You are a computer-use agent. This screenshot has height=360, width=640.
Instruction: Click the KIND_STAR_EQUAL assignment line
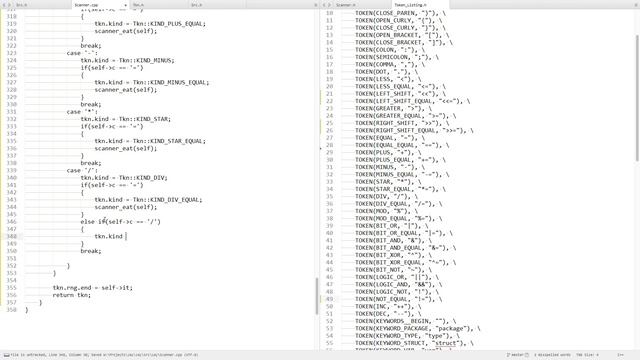tap(150, 141)
